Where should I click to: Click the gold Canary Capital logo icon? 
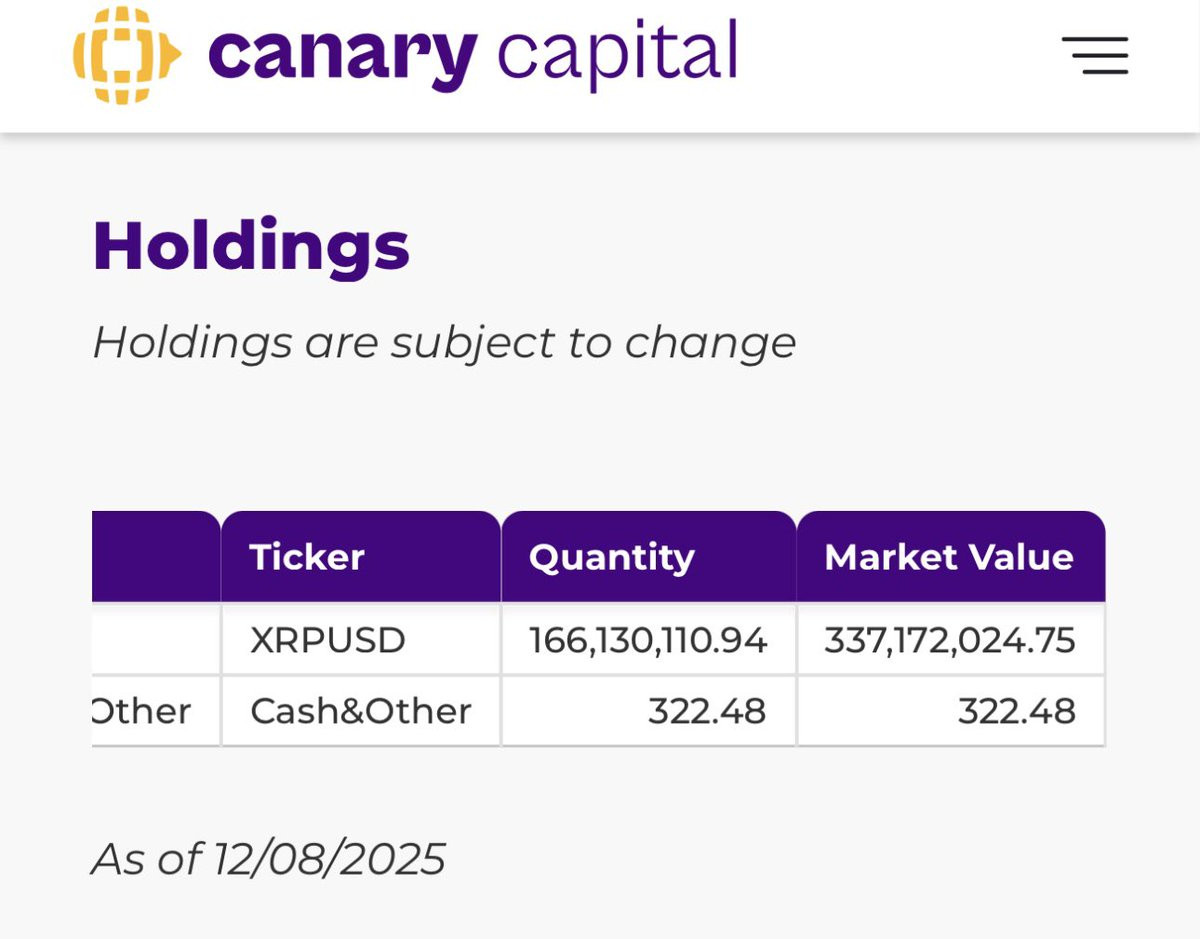[126, 56]
